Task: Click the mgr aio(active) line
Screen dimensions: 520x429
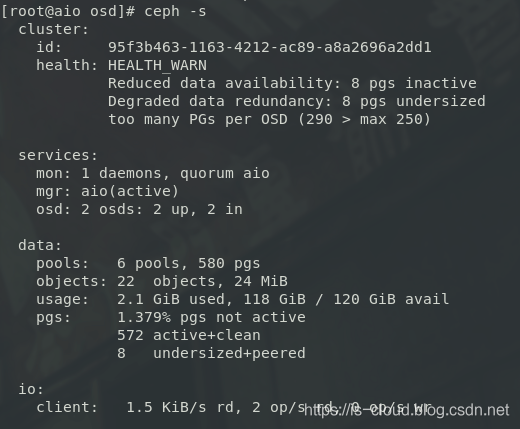Action: point(107,191)
